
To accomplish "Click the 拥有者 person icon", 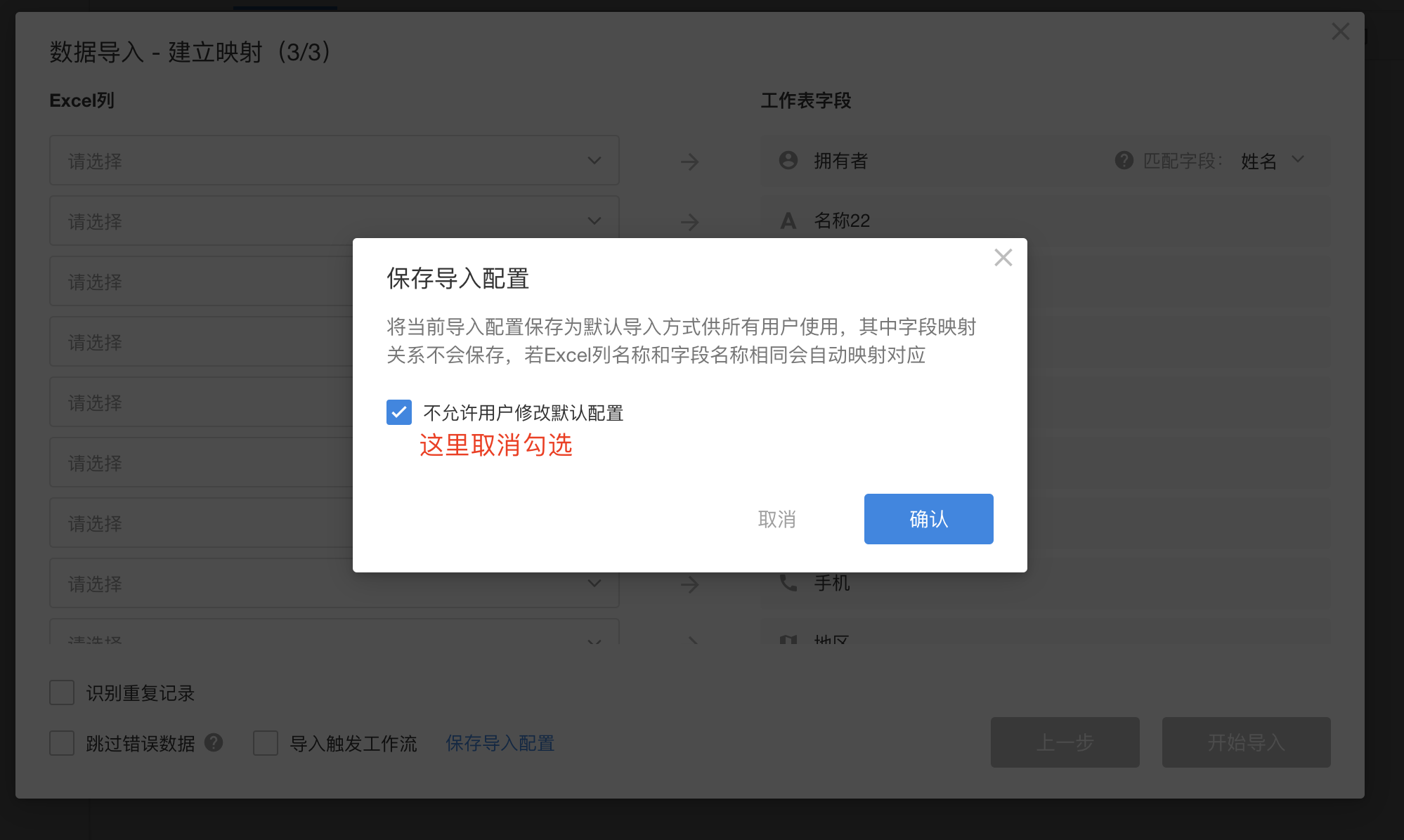I will click(x=788, y=161).
